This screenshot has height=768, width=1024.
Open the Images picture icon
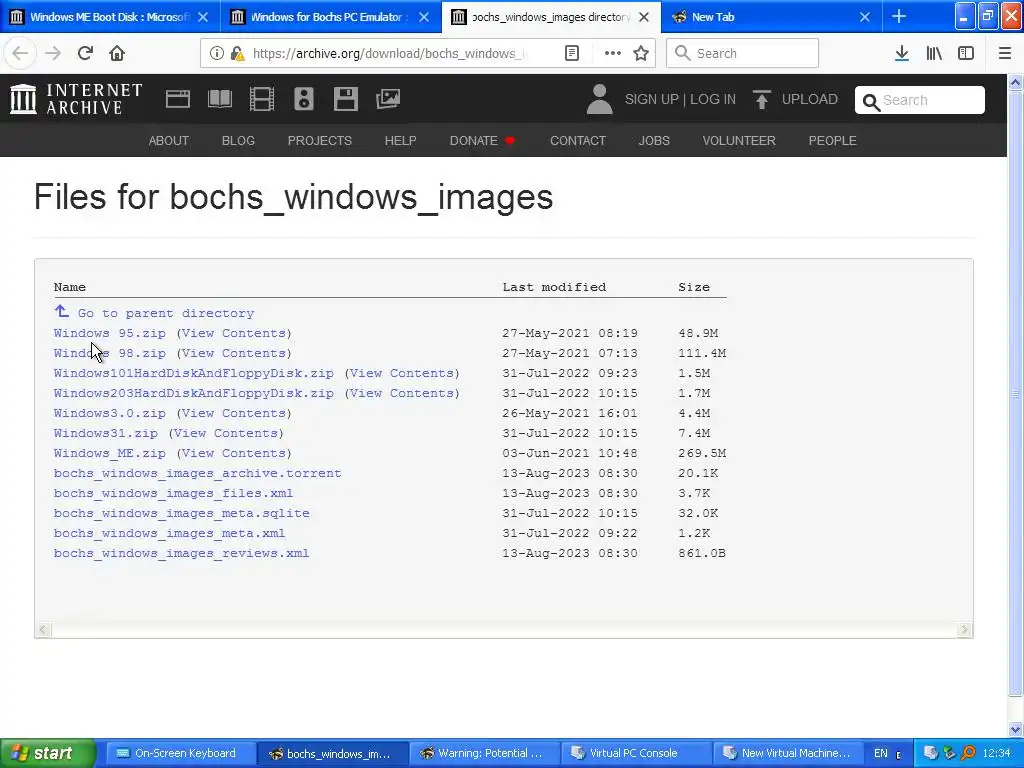(388, 99)
